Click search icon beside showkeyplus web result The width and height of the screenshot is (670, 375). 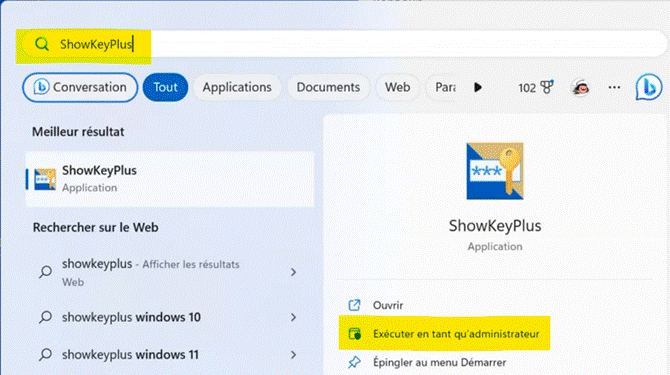45,272
